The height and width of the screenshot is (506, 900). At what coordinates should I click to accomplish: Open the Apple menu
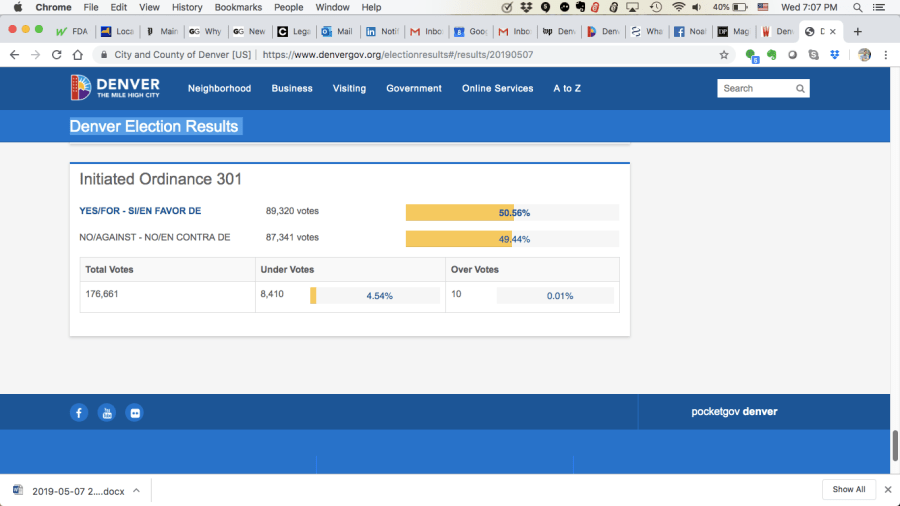pyautogui.click(x=18, y=7)
